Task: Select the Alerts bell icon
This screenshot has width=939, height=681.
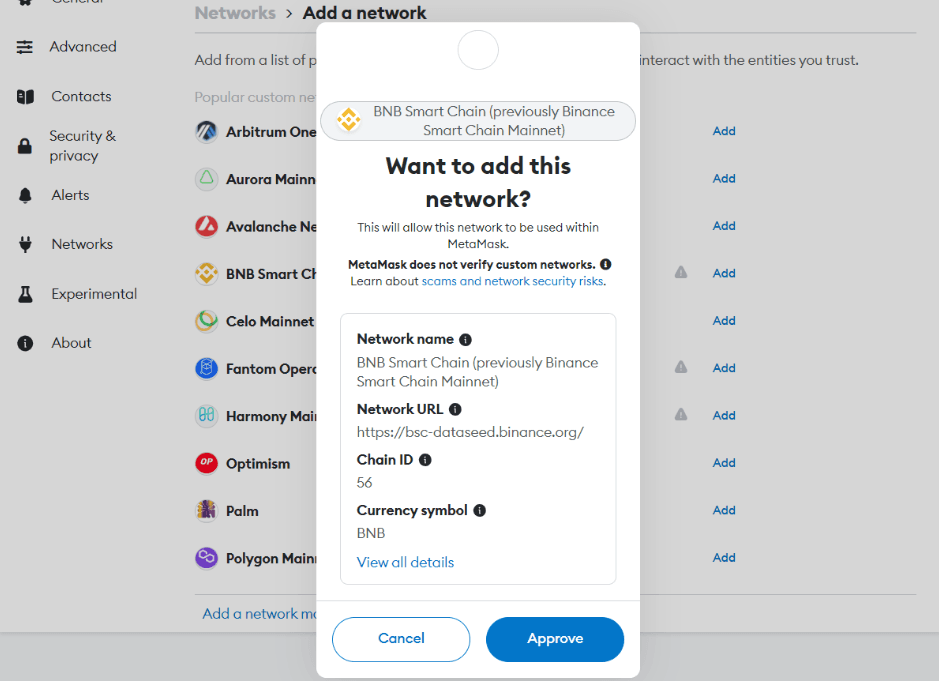Action: click(x=25, y=195)
